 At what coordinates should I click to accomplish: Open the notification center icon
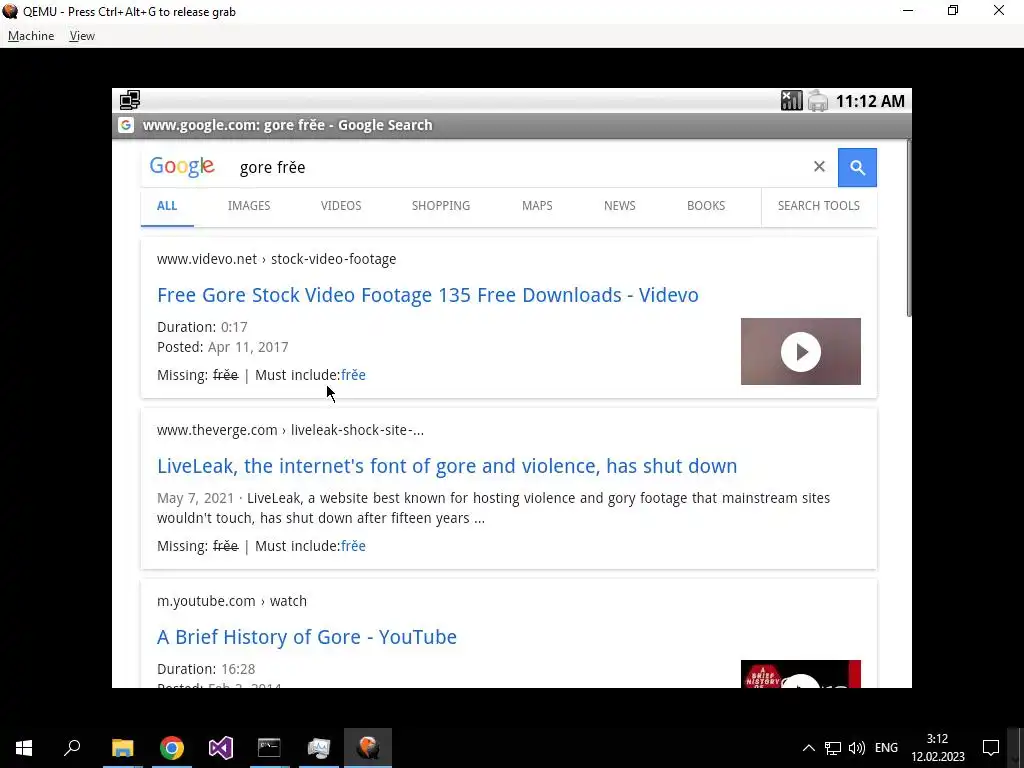pyautogui.click(x=991, y=748)
